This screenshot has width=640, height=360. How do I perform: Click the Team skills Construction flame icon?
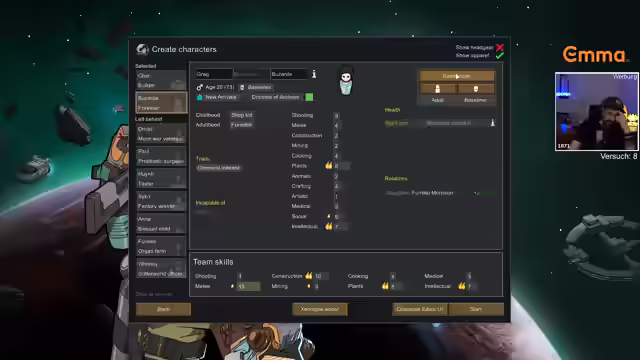309,276
